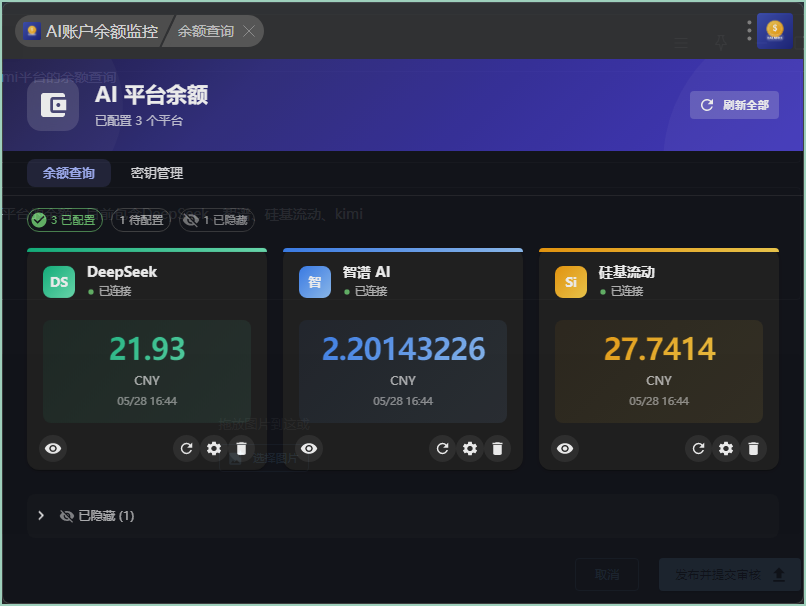This screenshot has height=606, width=806.
Task: Click the AI账户余额监控 app icon in tab
Action: click(32, 31)
